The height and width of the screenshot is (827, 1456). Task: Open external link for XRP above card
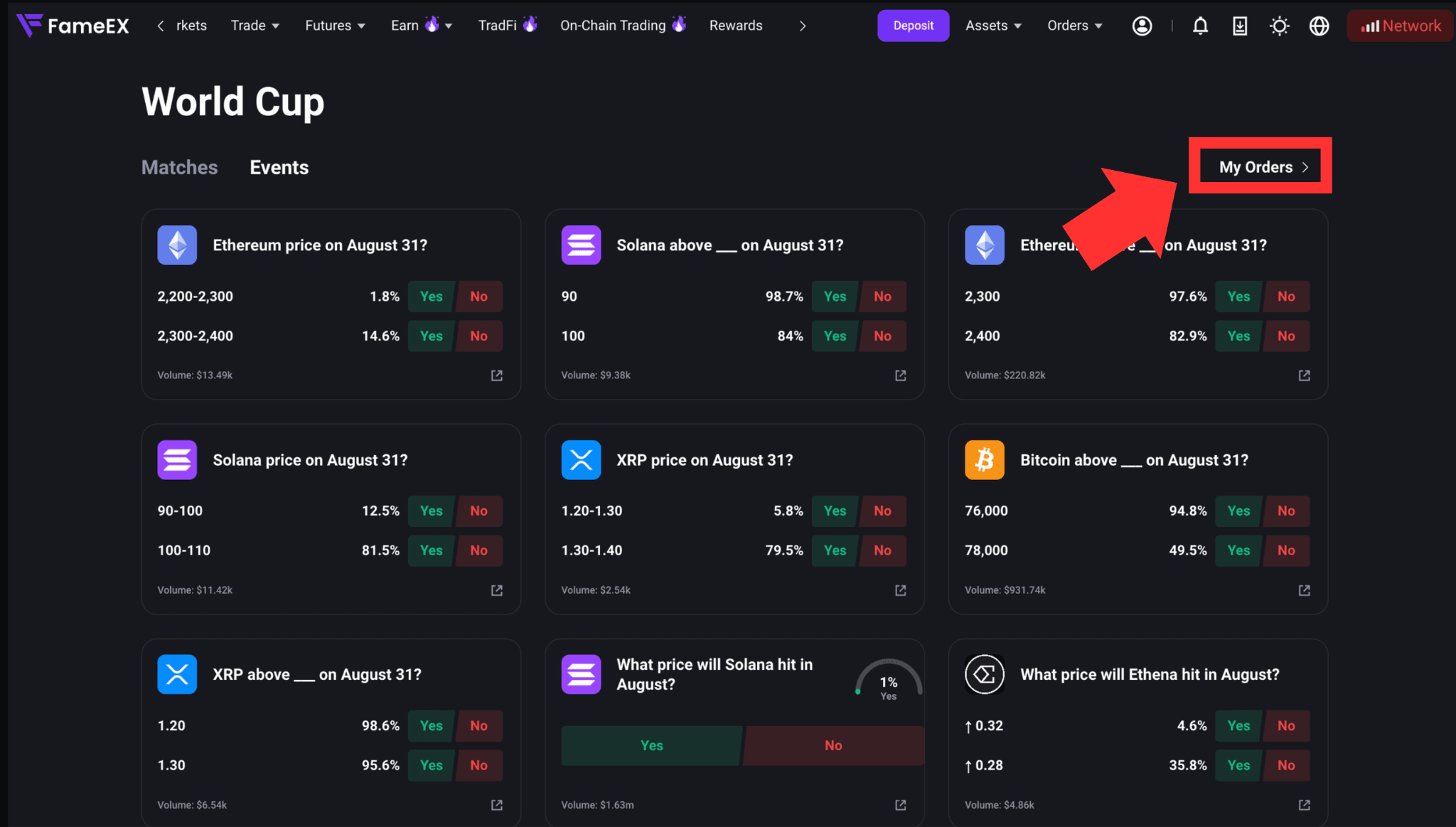click(497, 805)
